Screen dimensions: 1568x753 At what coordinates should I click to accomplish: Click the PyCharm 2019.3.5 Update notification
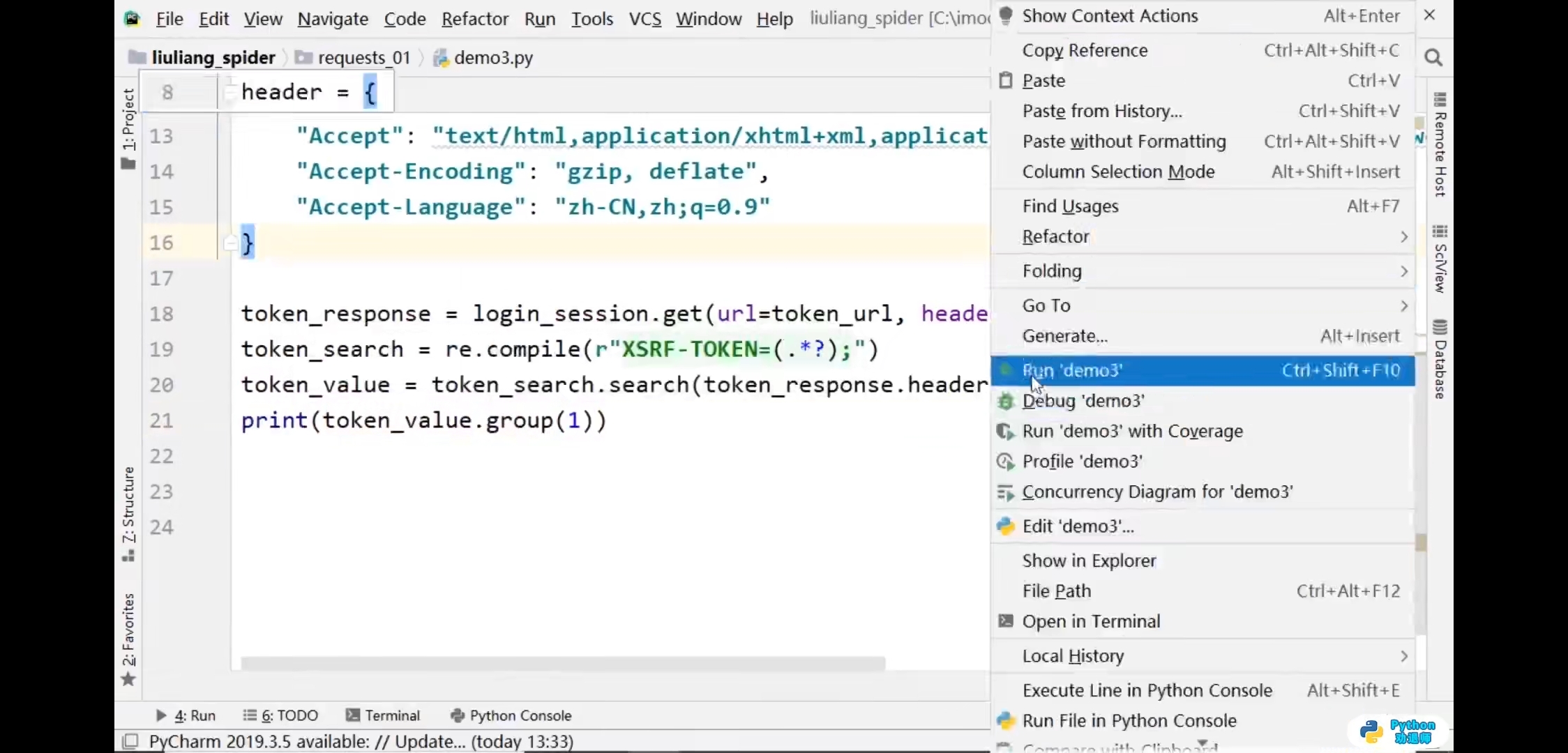(361, 741)
